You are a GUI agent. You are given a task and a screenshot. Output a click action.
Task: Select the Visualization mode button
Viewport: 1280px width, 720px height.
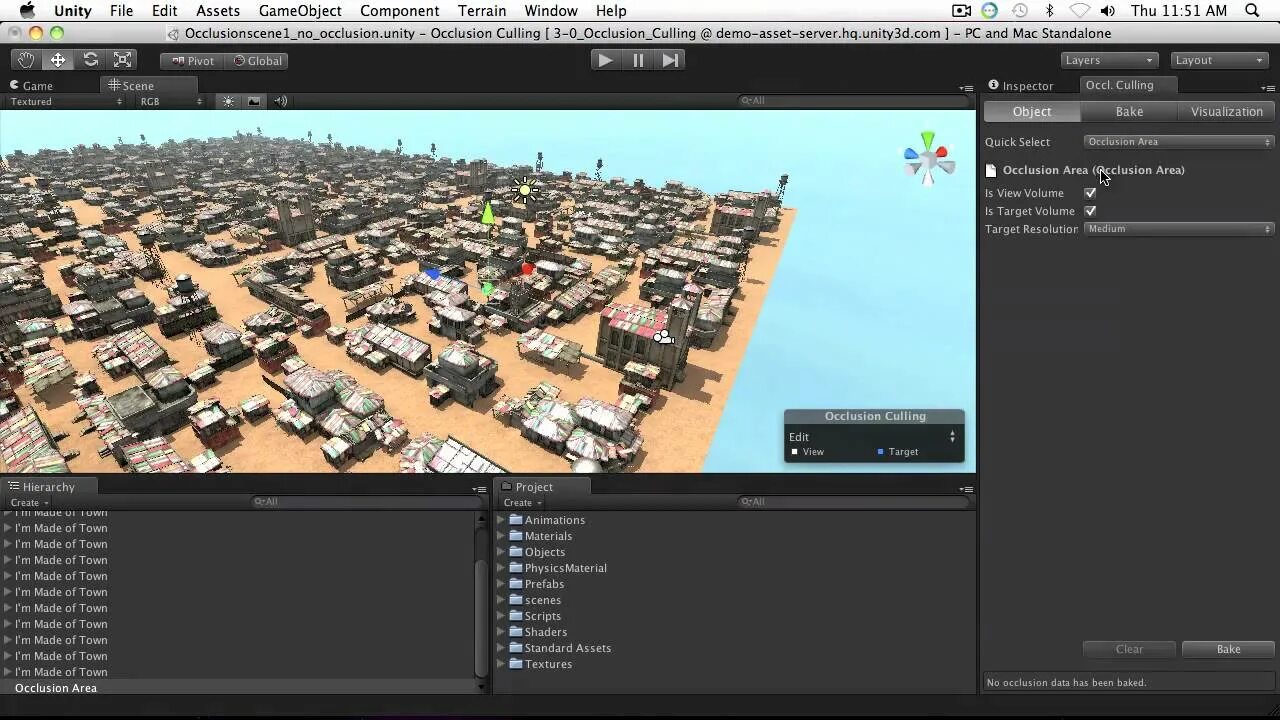coord(1226,112)
